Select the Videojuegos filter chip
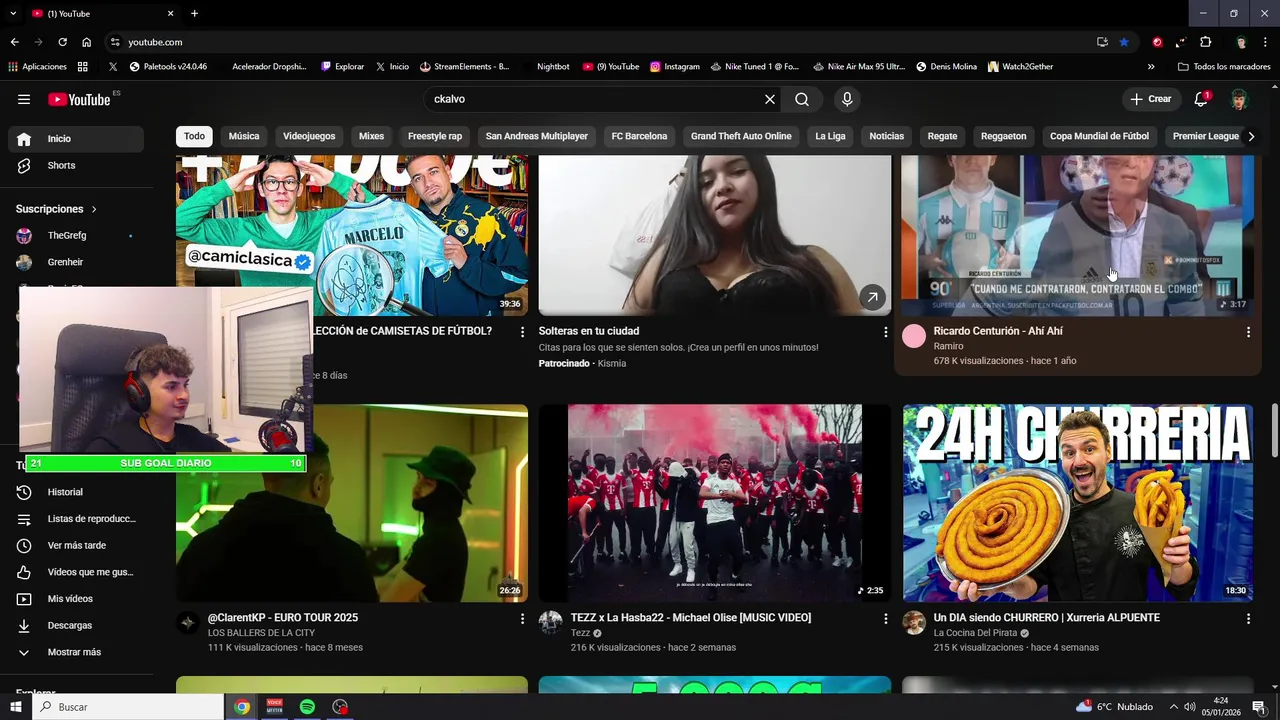Image resolution: width=1280 pixels, height=720 pixels. [x=309, y=136]
